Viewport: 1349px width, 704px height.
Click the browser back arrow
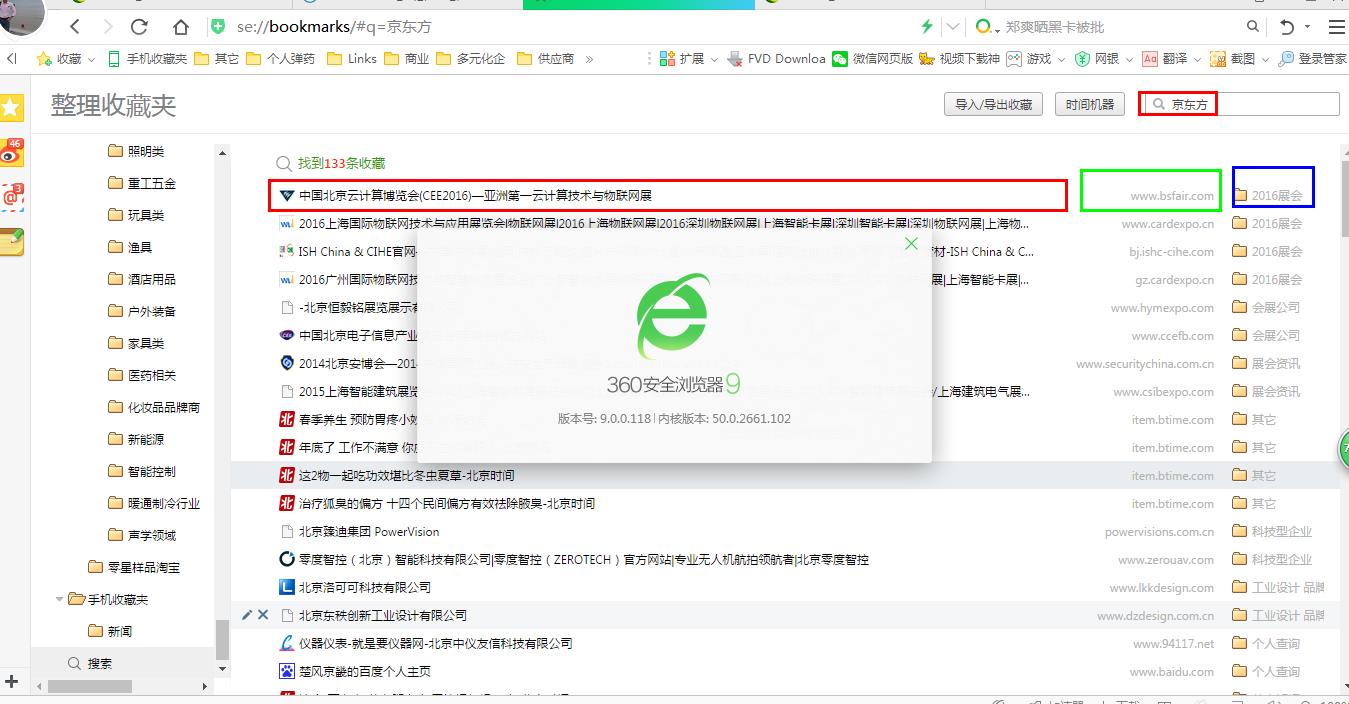pyautogui.click(x=75, y=26)
